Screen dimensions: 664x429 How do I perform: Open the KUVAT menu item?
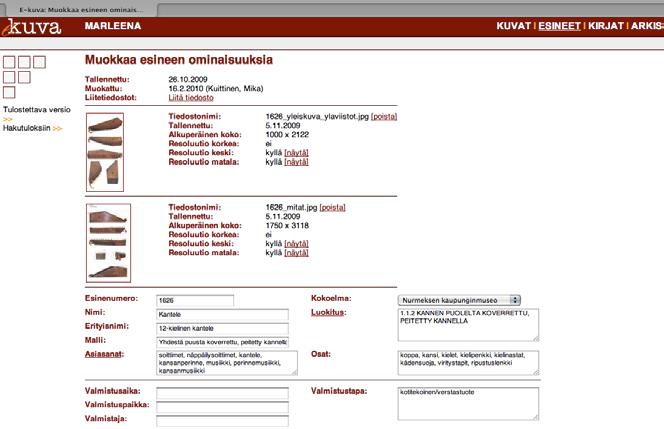pos(513,26)
